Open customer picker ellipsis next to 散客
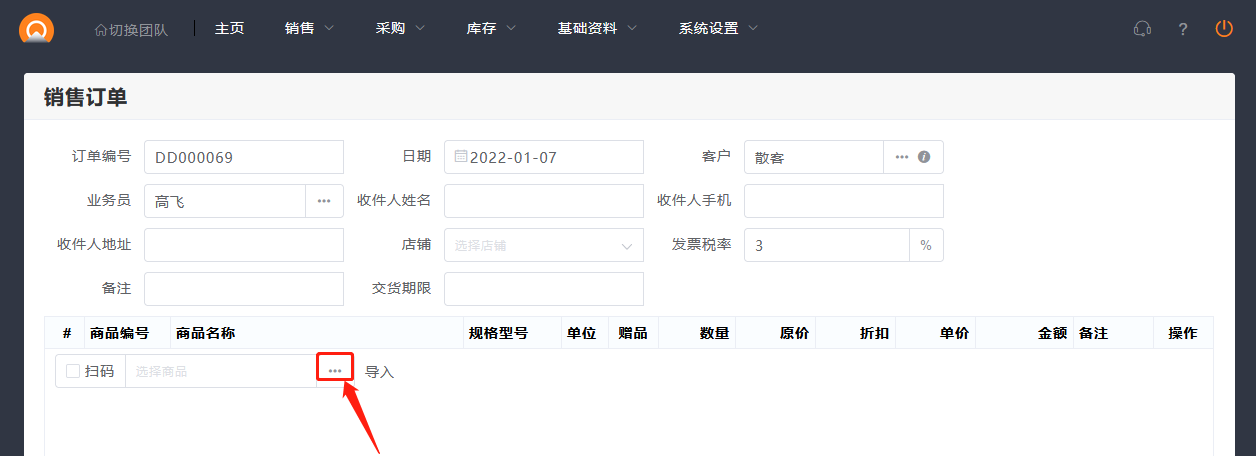 tap(902, 157)
